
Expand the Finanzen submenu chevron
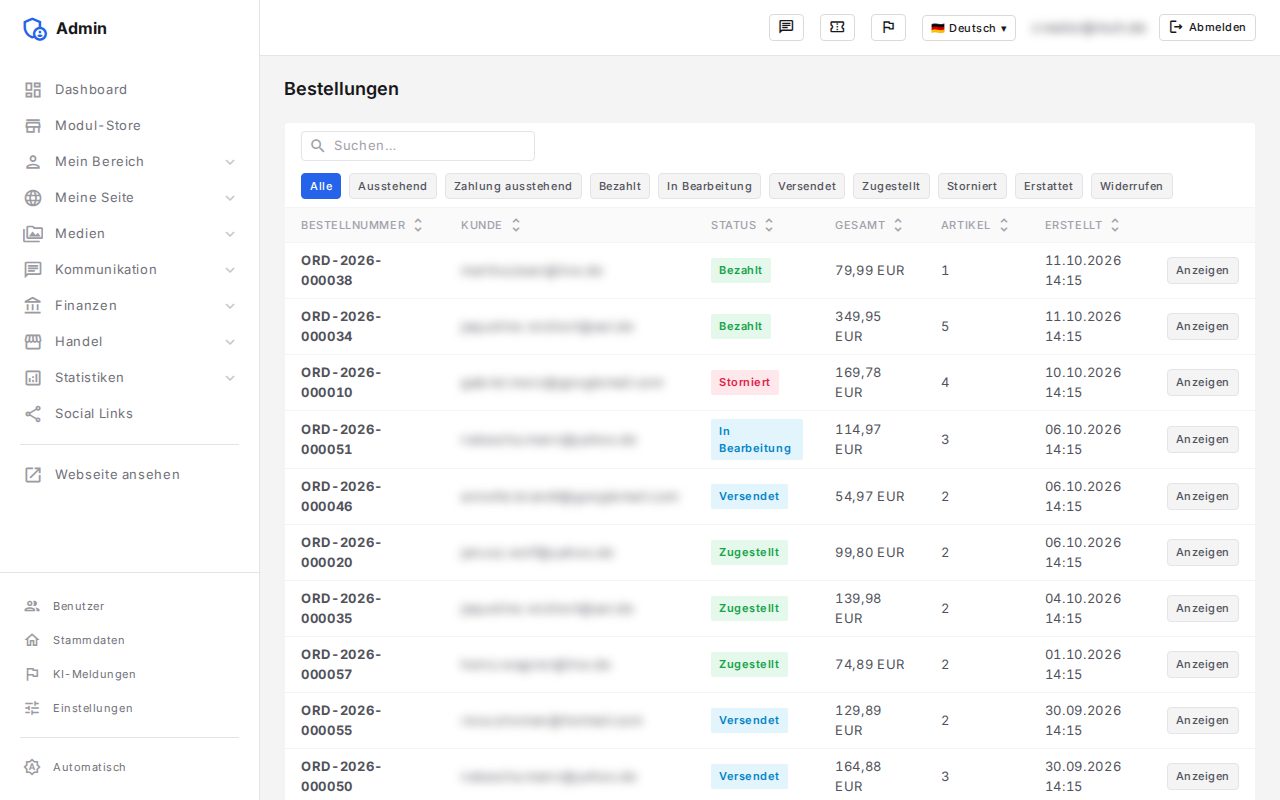pos(230,306)
